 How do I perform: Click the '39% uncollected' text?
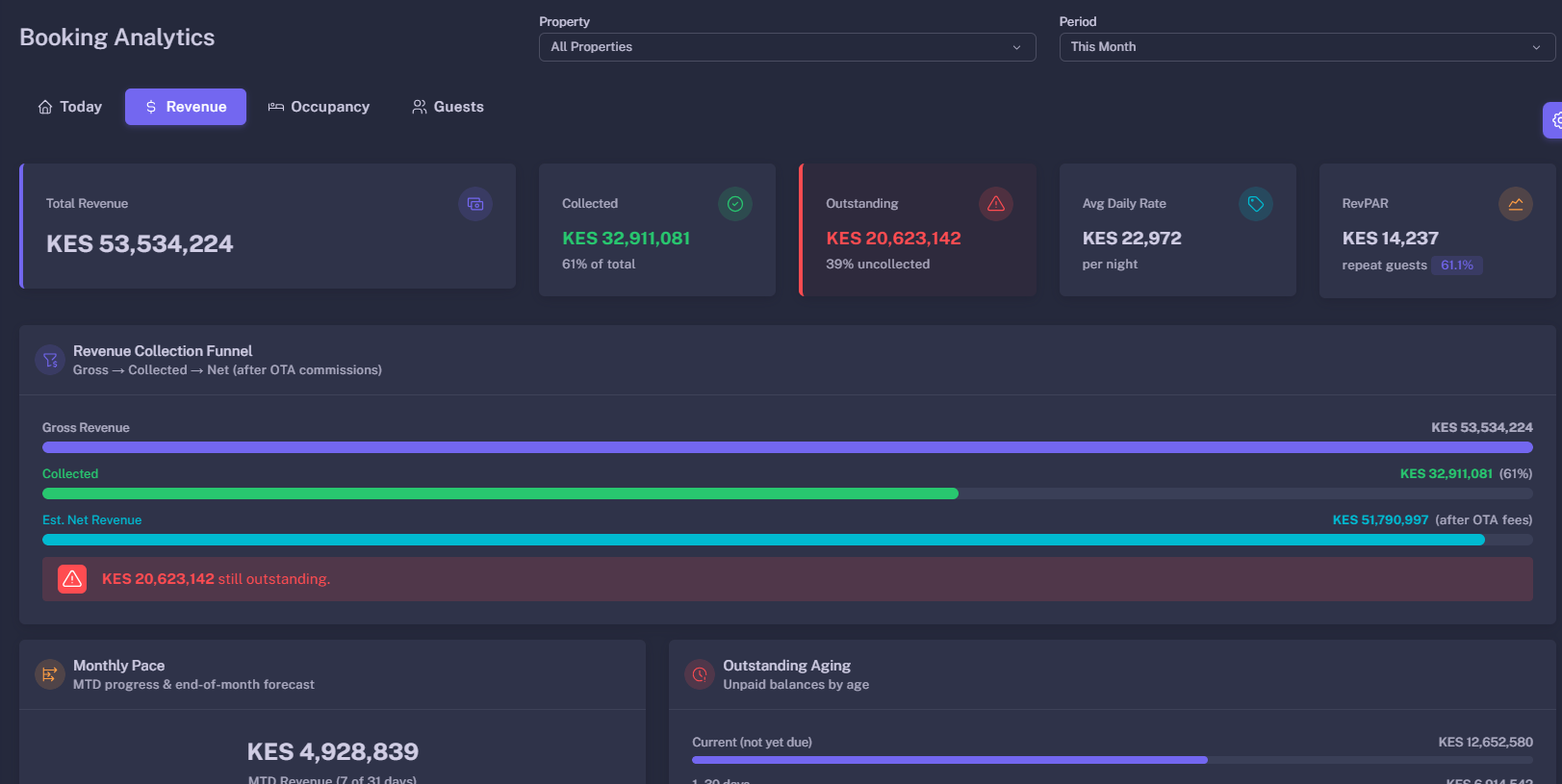pos(878,265)
